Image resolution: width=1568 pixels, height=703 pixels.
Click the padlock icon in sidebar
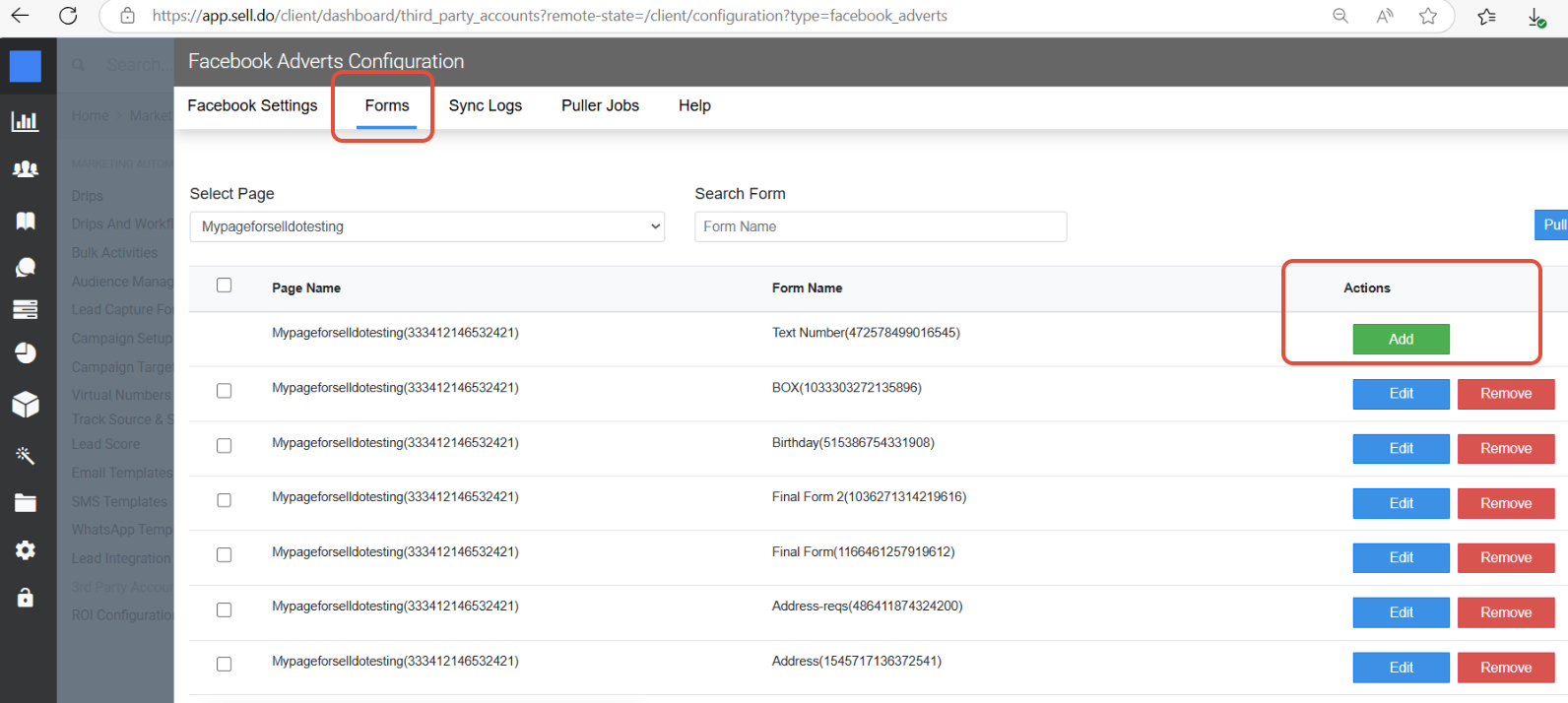(26, 598)
